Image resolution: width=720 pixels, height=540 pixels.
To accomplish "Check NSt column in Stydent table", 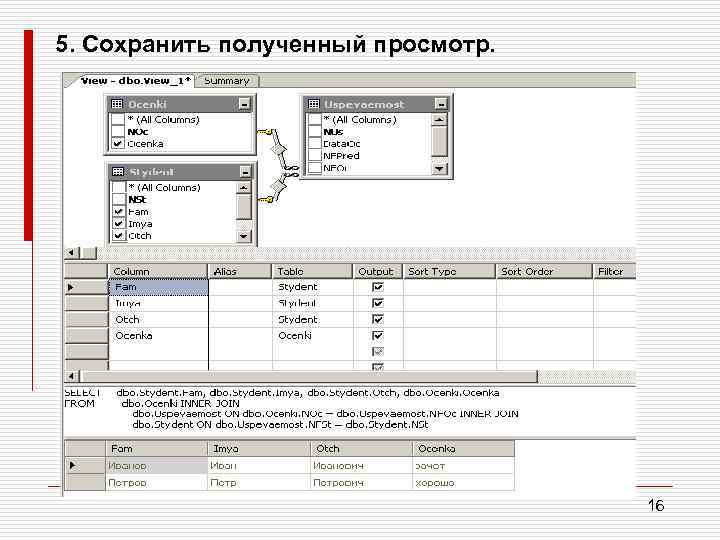I will click(x=119, y=199).
